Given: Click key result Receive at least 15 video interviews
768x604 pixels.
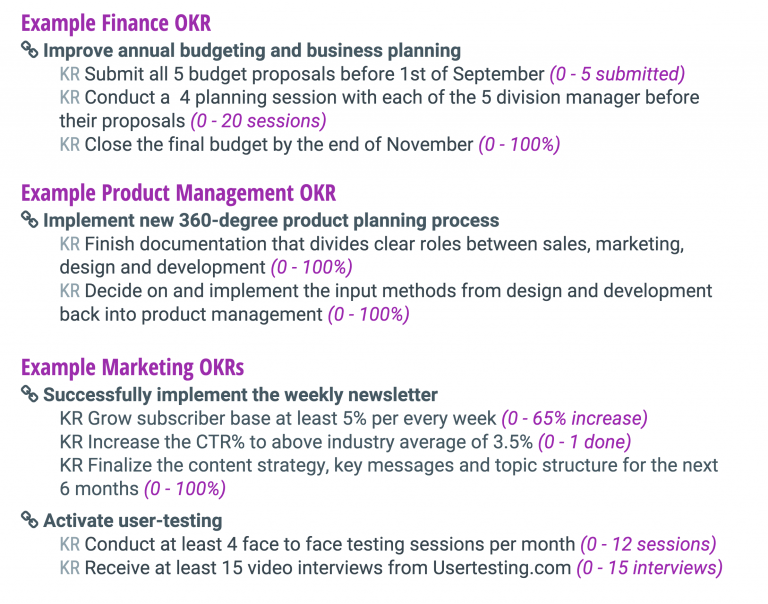Looking at the screenshot, I should tap(328, 568).
